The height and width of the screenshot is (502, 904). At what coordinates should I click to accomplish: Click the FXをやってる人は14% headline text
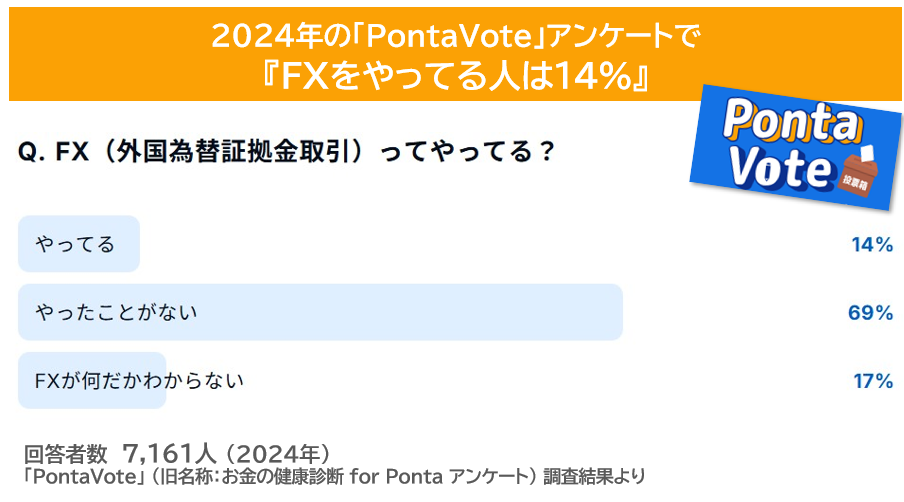455,76
